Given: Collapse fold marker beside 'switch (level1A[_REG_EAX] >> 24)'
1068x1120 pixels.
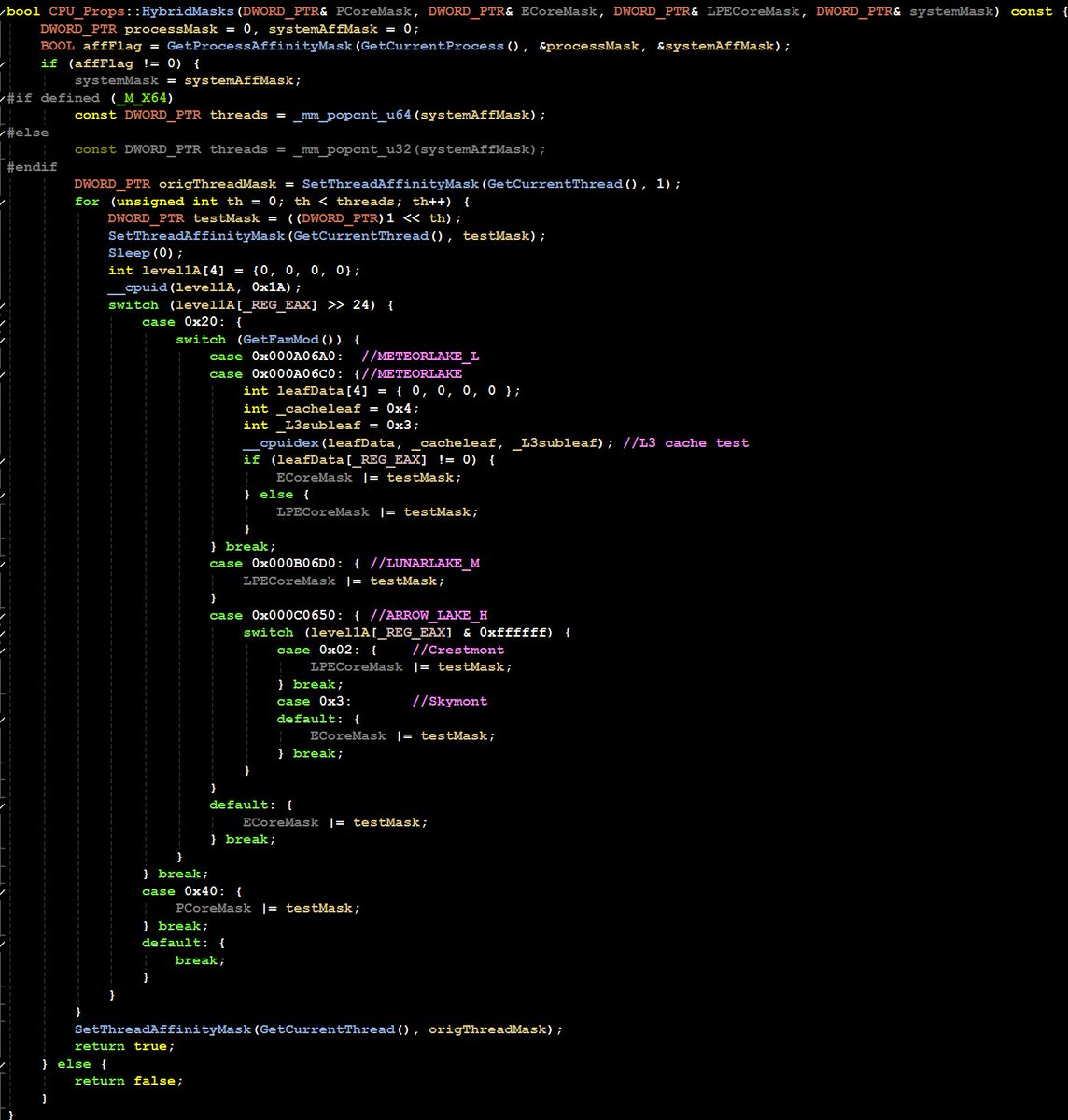Looking at the screenshot, I should pyautogui.click(x=3, y=305).
